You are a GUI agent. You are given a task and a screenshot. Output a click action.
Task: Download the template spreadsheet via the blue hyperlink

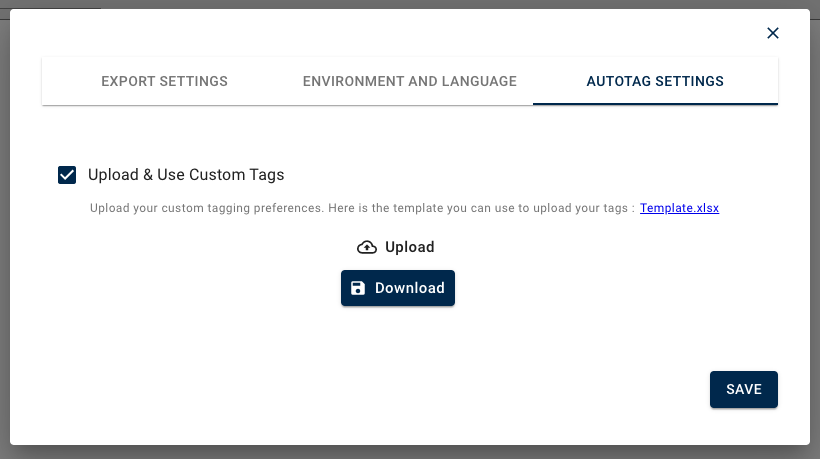click(680, 208)
